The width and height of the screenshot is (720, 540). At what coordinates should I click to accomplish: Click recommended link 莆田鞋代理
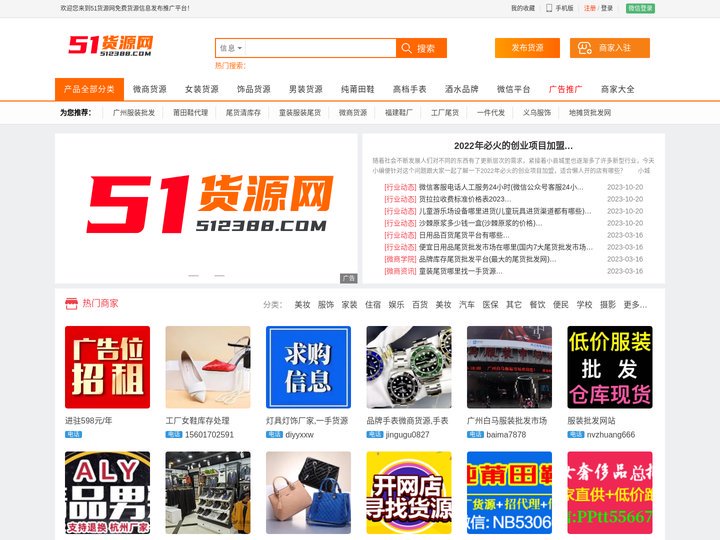(x=191, y=112)
